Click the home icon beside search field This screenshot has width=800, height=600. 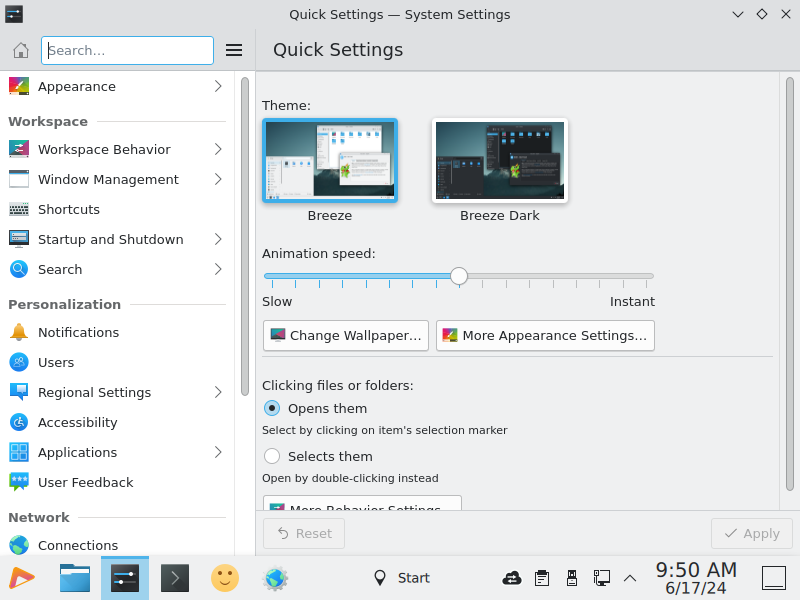click(x=20, y=50)
